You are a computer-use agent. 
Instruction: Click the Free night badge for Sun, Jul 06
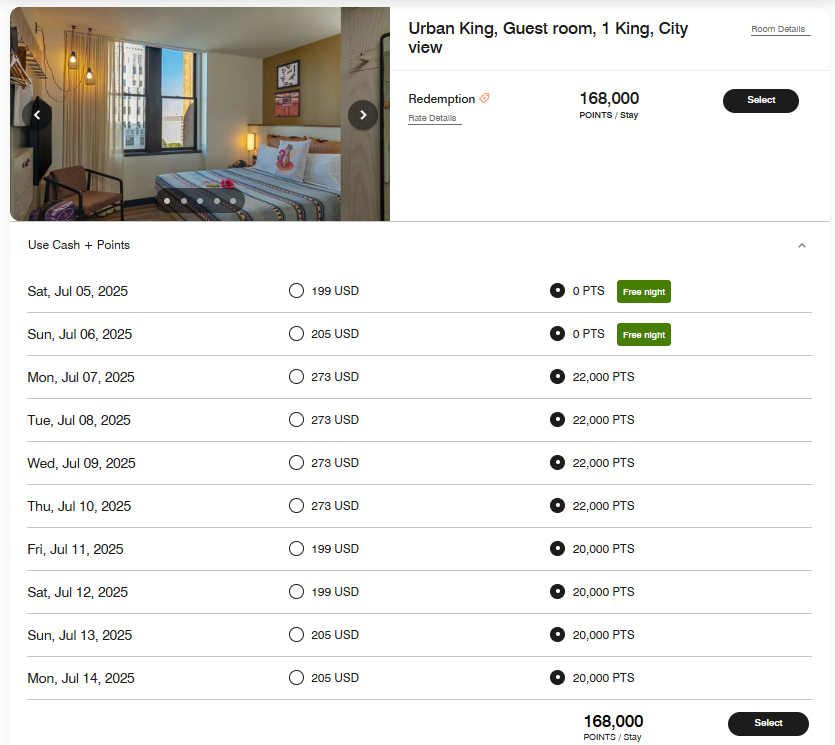643,334
